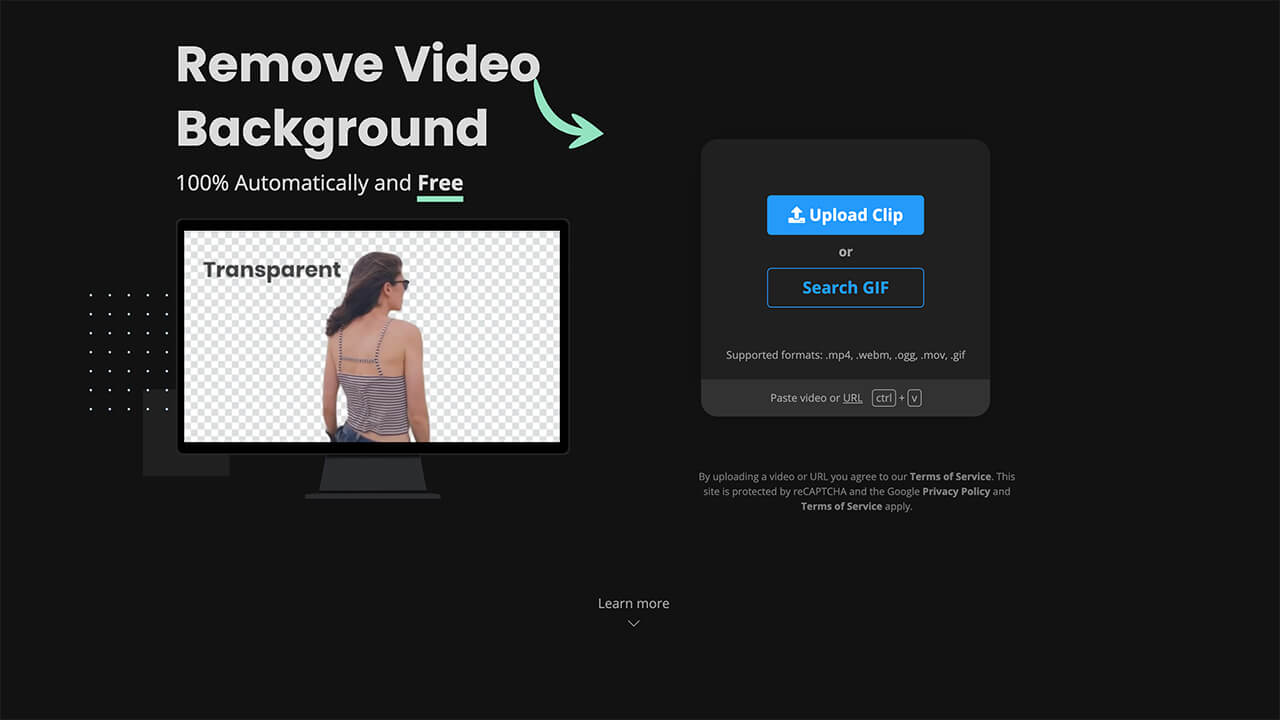The height and width of the screenshot is (720, 1280).
Task: Click the upload arrow icon in Upload Clip
Action: pyautogui.click(x=796, y=215)
